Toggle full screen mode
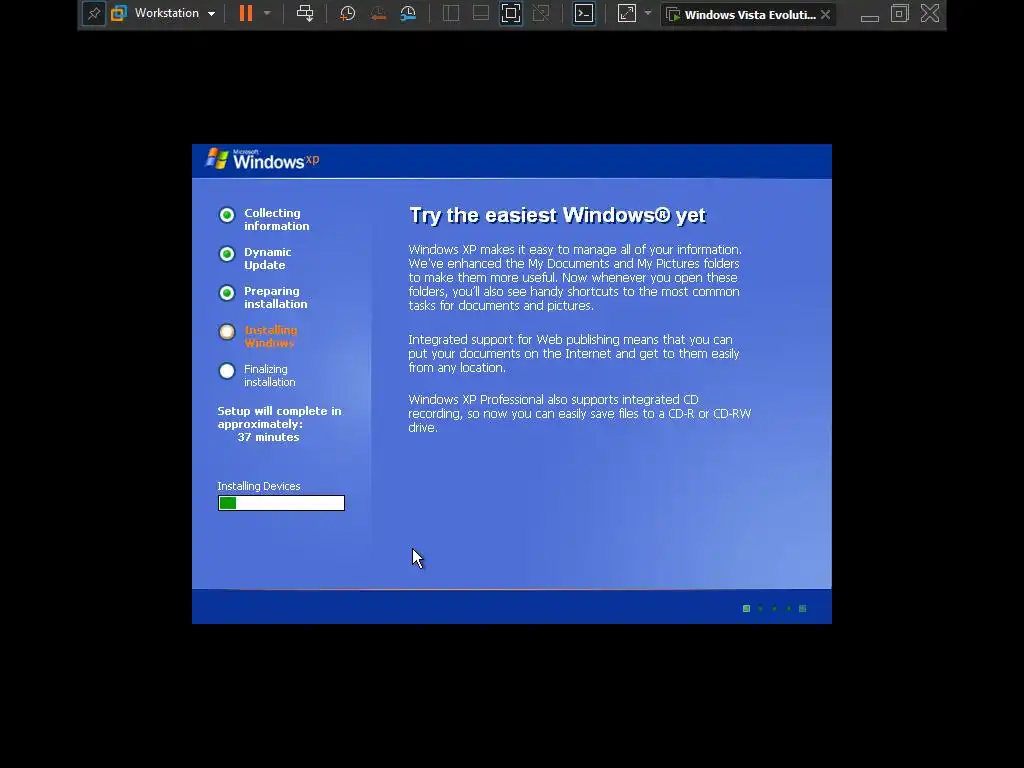 [511, 14]
